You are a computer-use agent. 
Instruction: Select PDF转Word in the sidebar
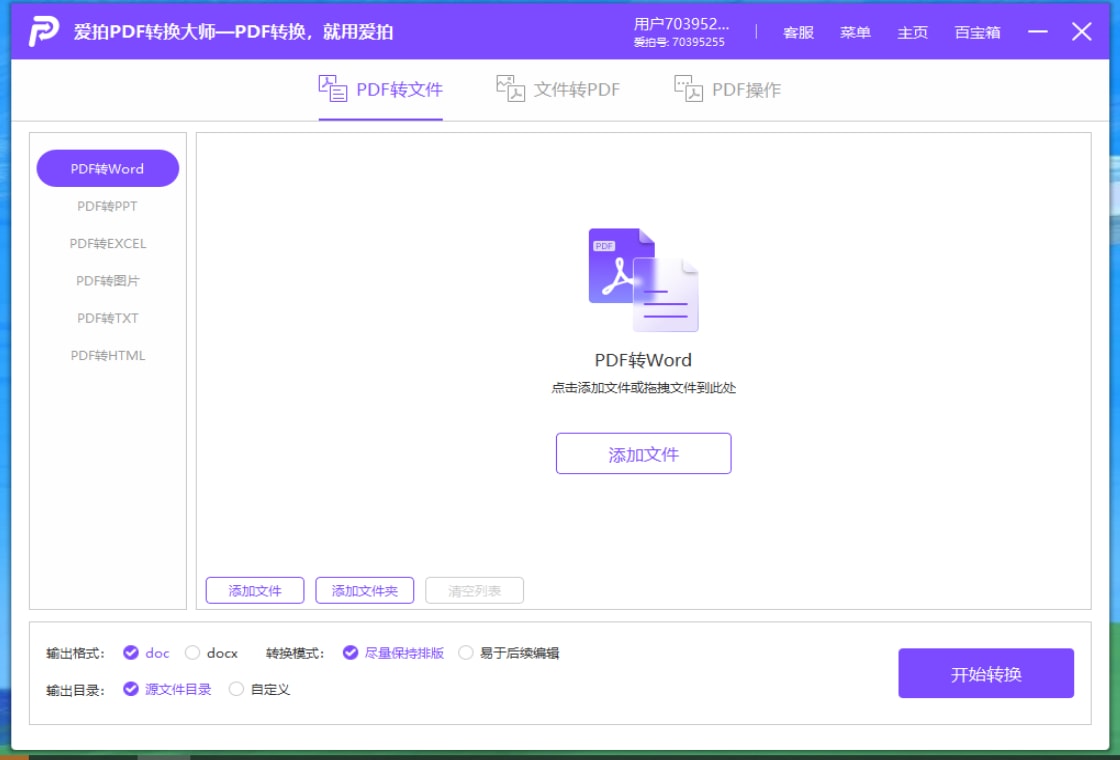point(108,169)
